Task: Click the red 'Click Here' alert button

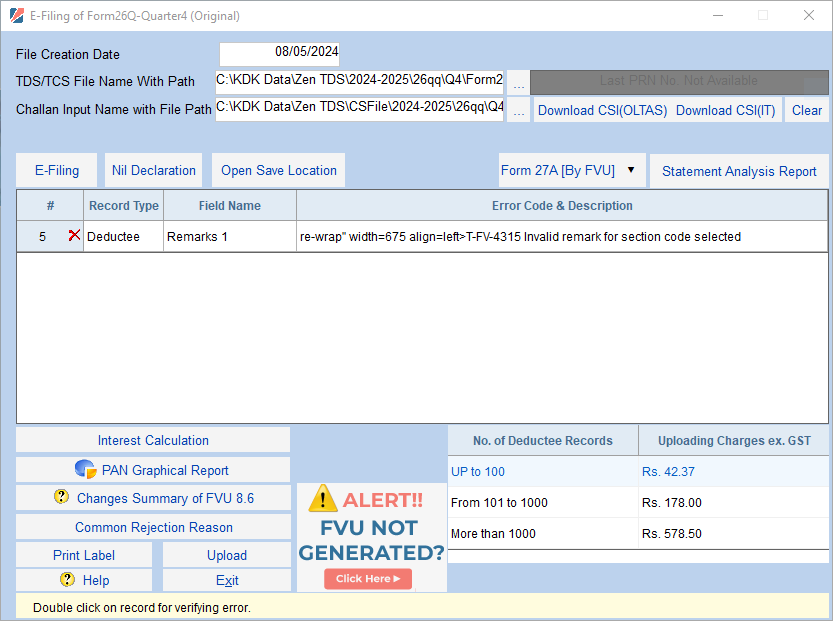Action: (x=368, y=579)
